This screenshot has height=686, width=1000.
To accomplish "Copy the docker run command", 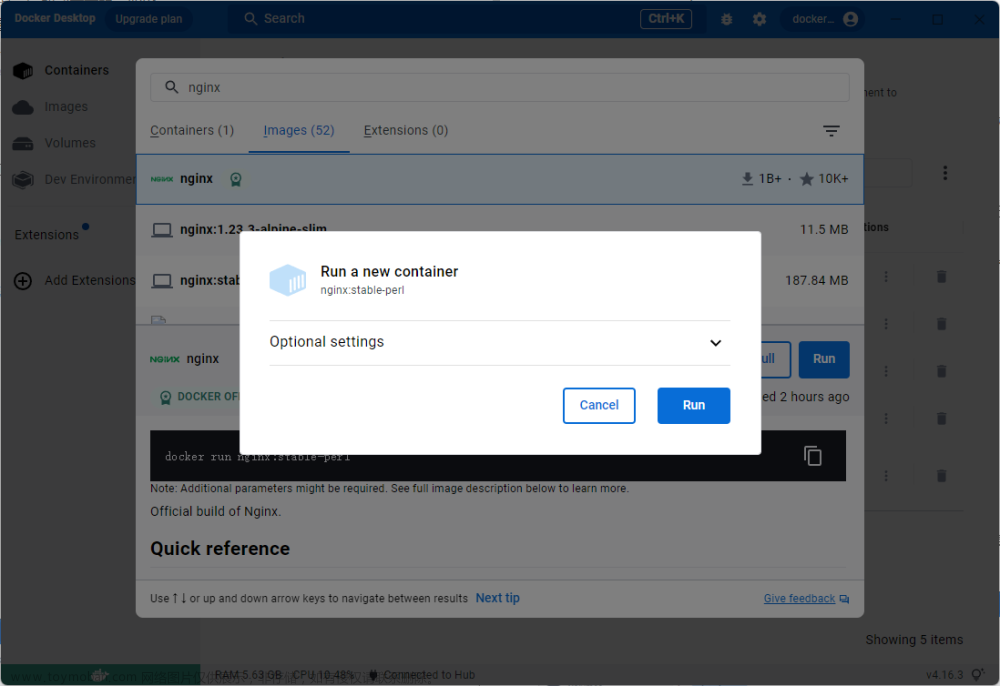I will click(812, 456).
